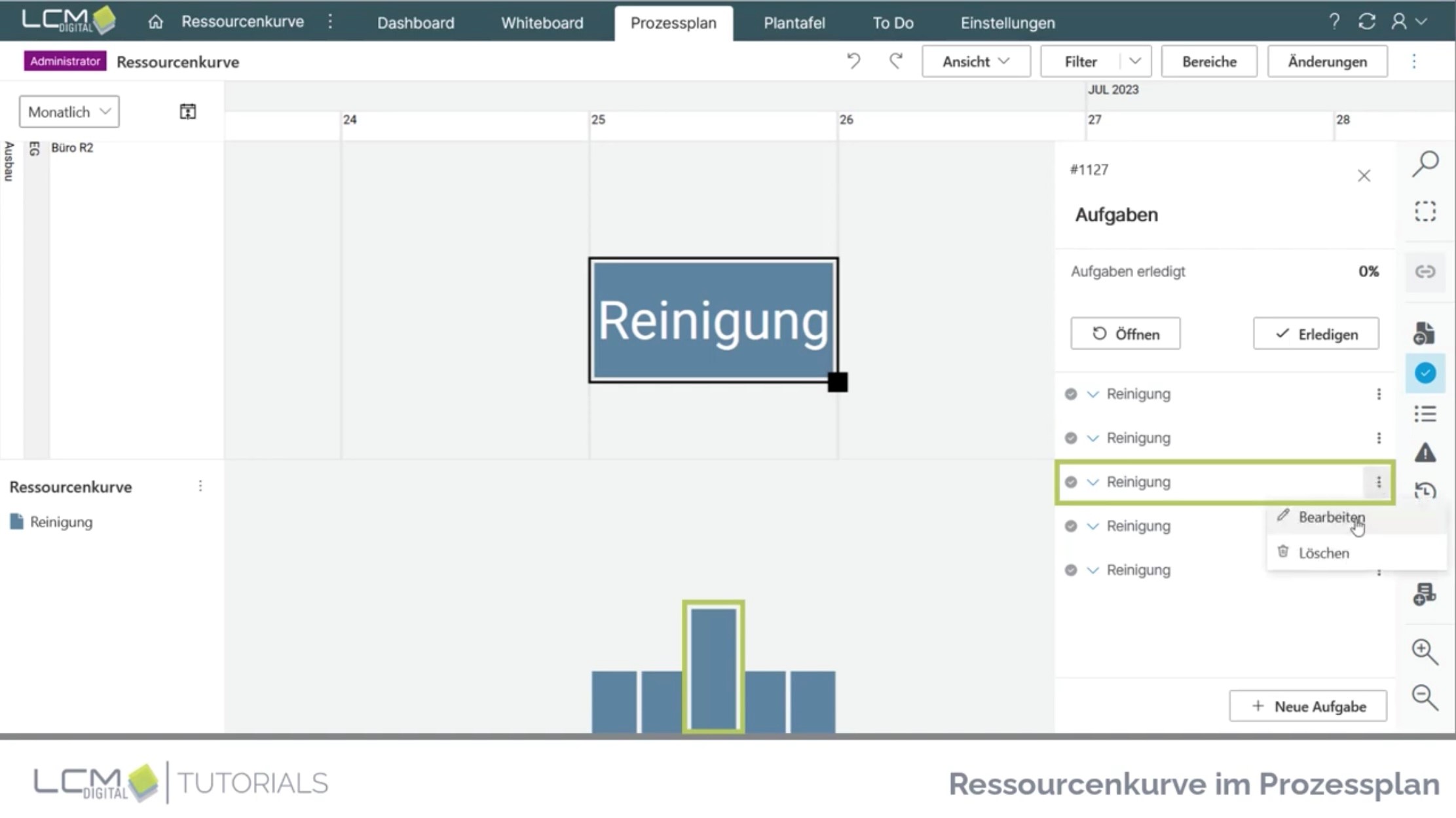Screen dimensions: 1456x818
Task: Toggle check circle of first Reinigung task
Action: 1071,394
